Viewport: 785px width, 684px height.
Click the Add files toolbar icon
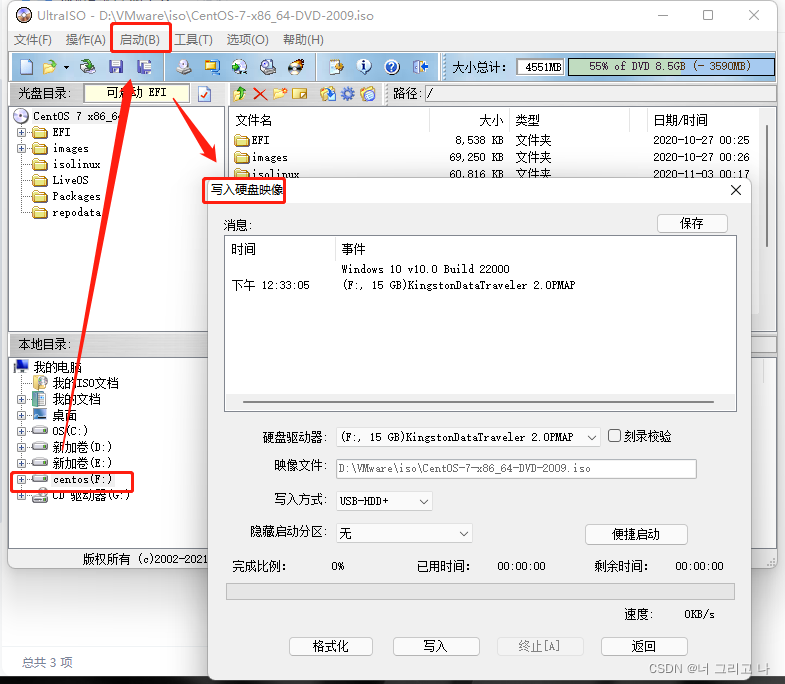pos(336,67)
